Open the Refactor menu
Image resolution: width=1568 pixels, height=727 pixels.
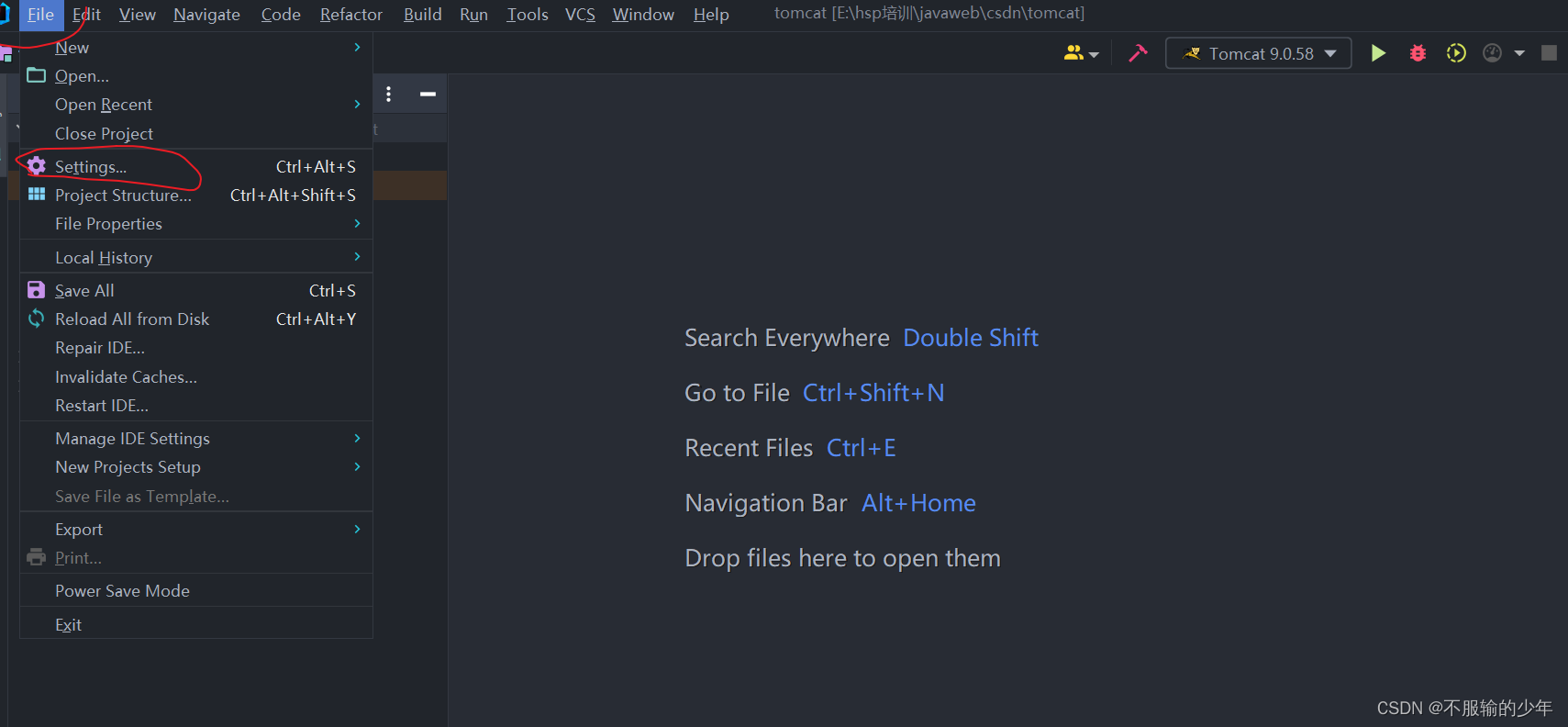click(351, 15)
